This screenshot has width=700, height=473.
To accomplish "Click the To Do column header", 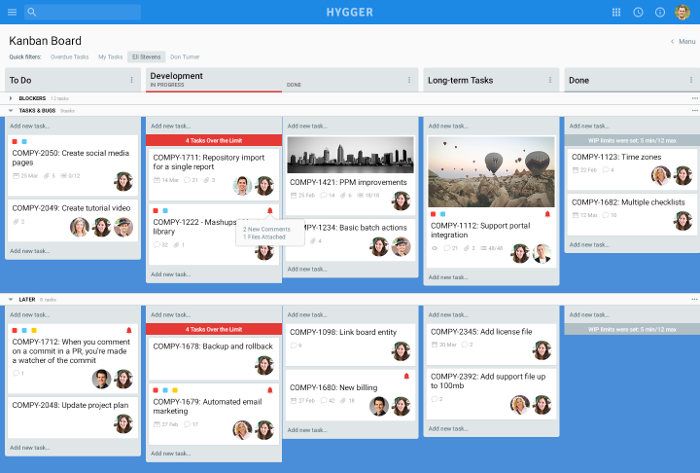I will click(73, 80).
